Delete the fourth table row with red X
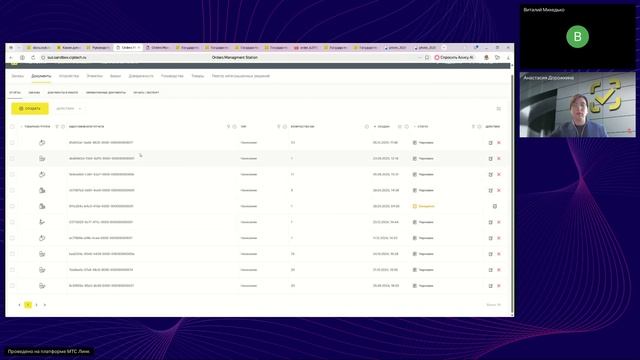640x360 pixels. [x=499, y=190]
